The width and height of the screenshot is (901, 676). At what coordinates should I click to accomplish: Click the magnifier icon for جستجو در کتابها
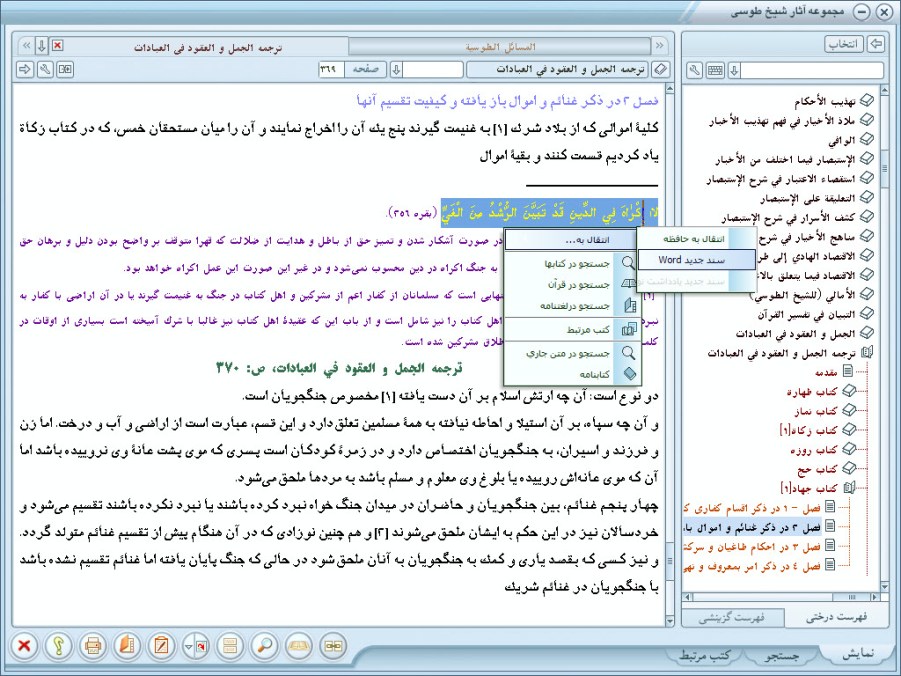pos(629,263)
